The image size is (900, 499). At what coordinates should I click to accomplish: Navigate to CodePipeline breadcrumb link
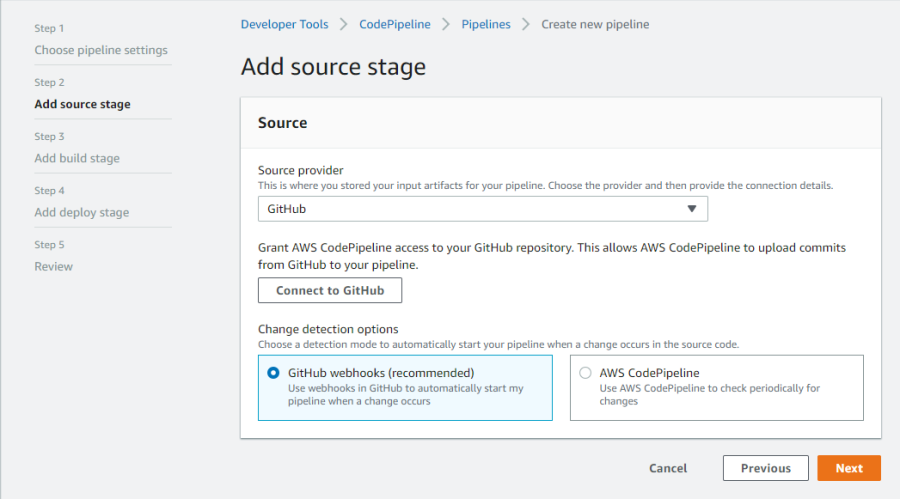(x=395, y=24)
